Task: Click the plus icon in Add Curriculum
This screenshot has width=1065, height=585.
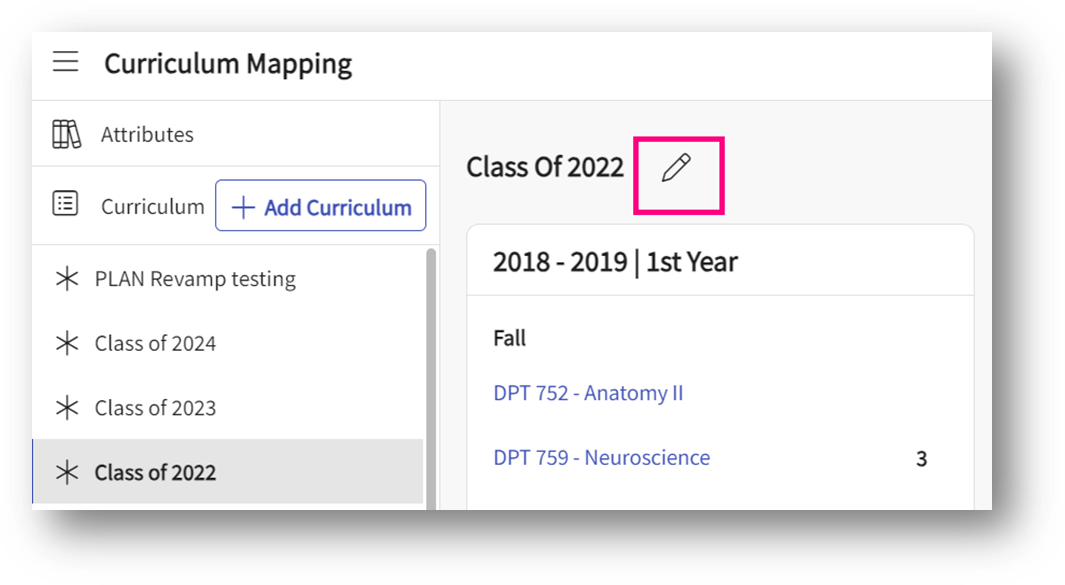Action: pos(243,207)
